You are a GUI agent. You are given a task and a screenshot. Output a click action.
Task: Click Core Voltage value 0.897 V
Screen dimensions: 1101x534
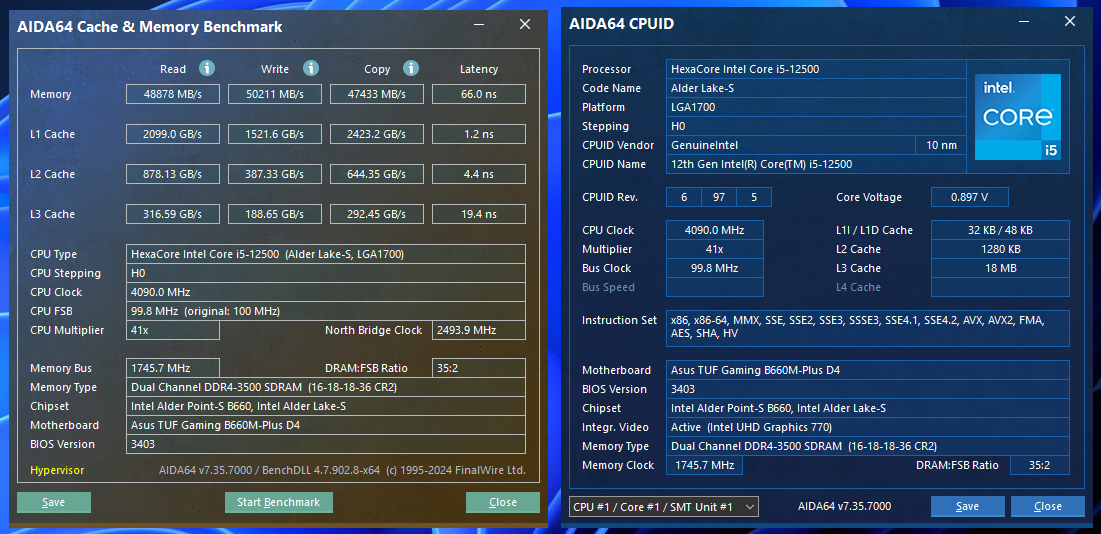coord(970,197)
